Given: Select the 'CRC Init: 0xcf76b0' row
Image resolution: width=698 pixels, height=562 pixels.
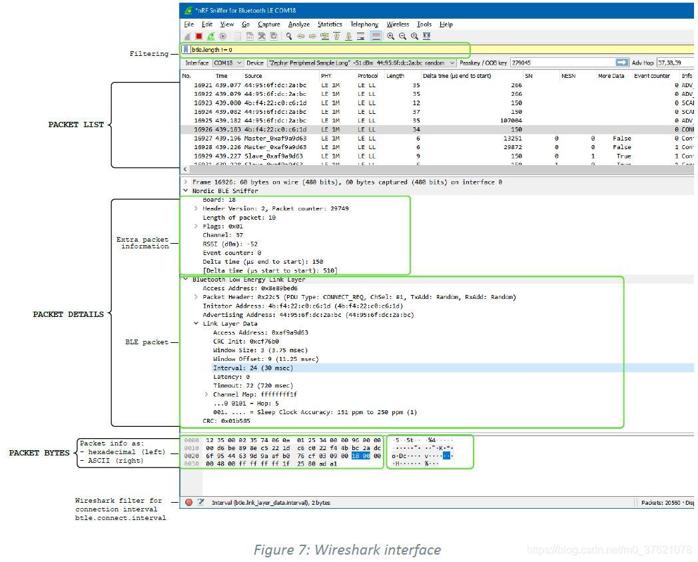Looking at the screenshot, I should 246,341.
